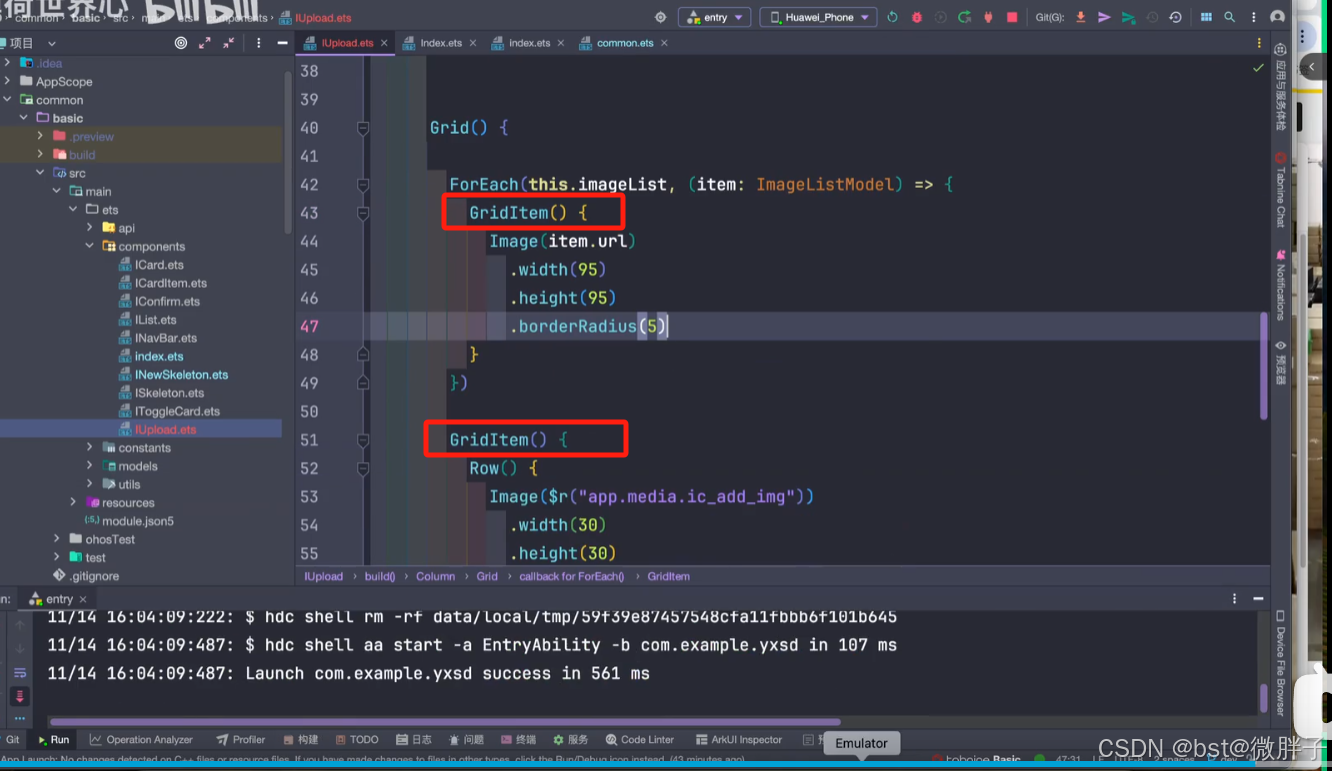Switch to the common.ets editor tab
Image resolution: width=1332 pixels, height=771 pixels.
click(x=624, y=43)
